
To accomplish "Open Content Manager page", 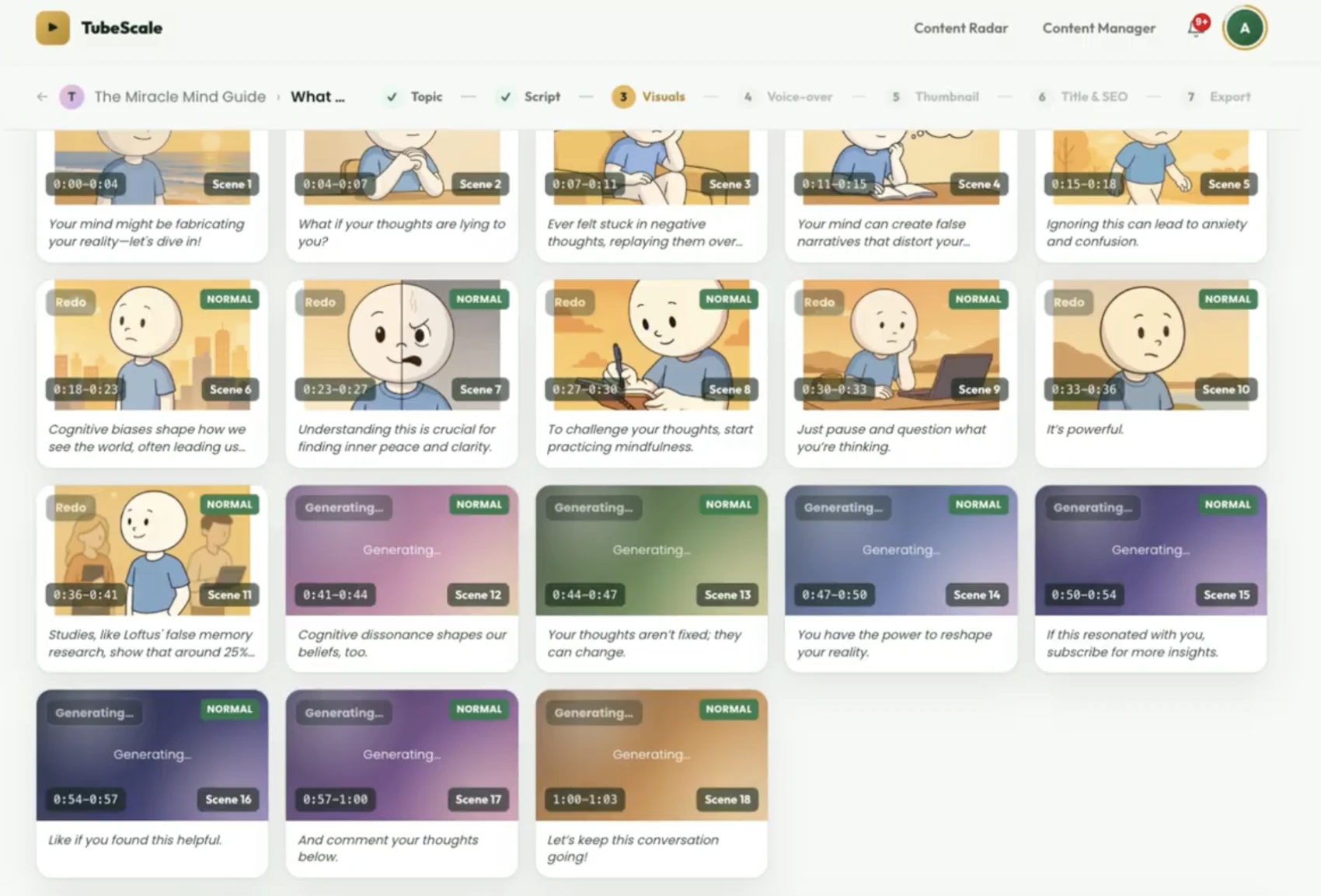I will pos(1099,28).
